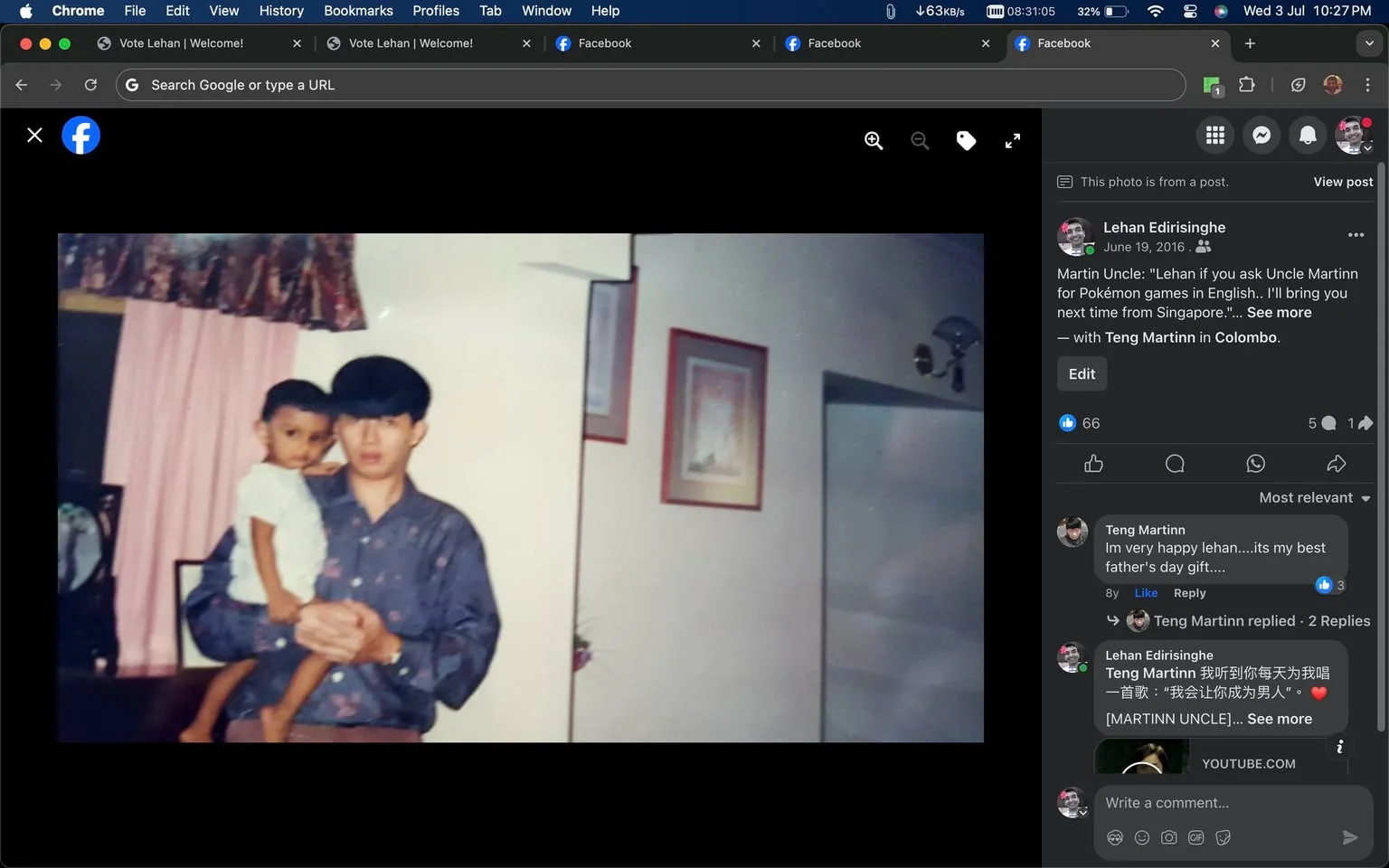
Task: Open Chrome profile avatar
Action: [1333, 85]
